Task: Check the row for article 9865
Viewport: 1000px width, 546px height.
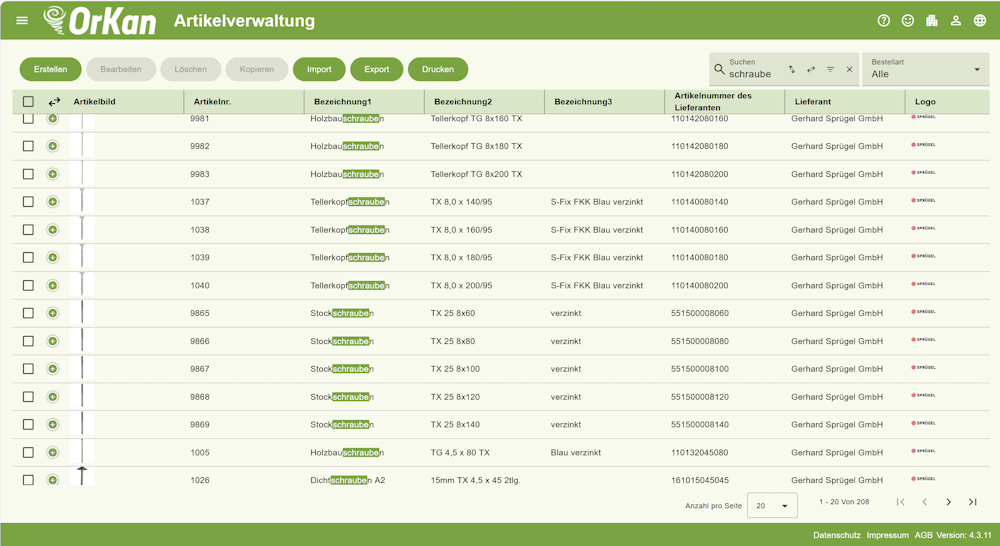Action: 28,313
